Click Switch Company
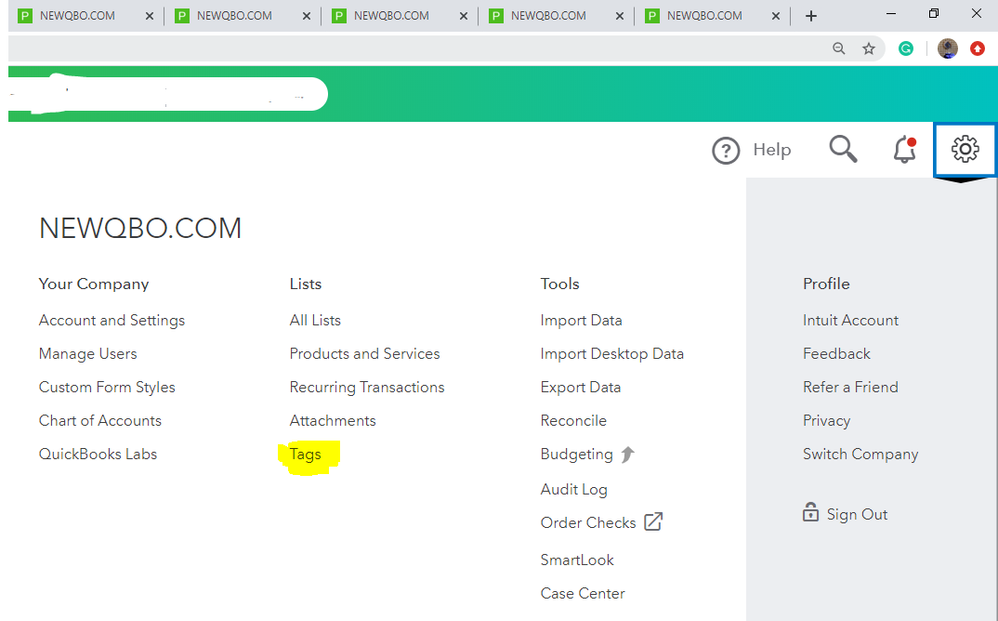998x621 pixels. [861, 454]
